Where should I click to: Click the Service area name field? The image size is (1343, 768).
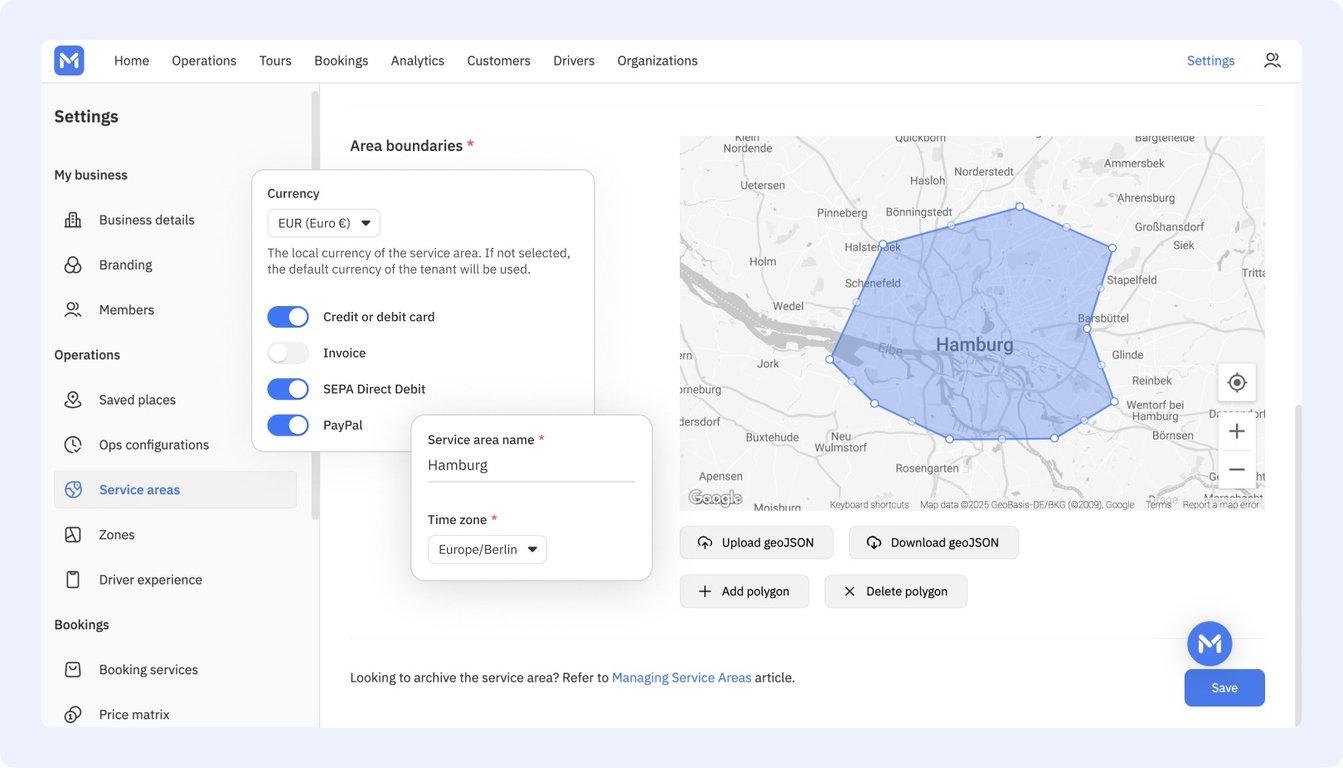pos(531,466)
